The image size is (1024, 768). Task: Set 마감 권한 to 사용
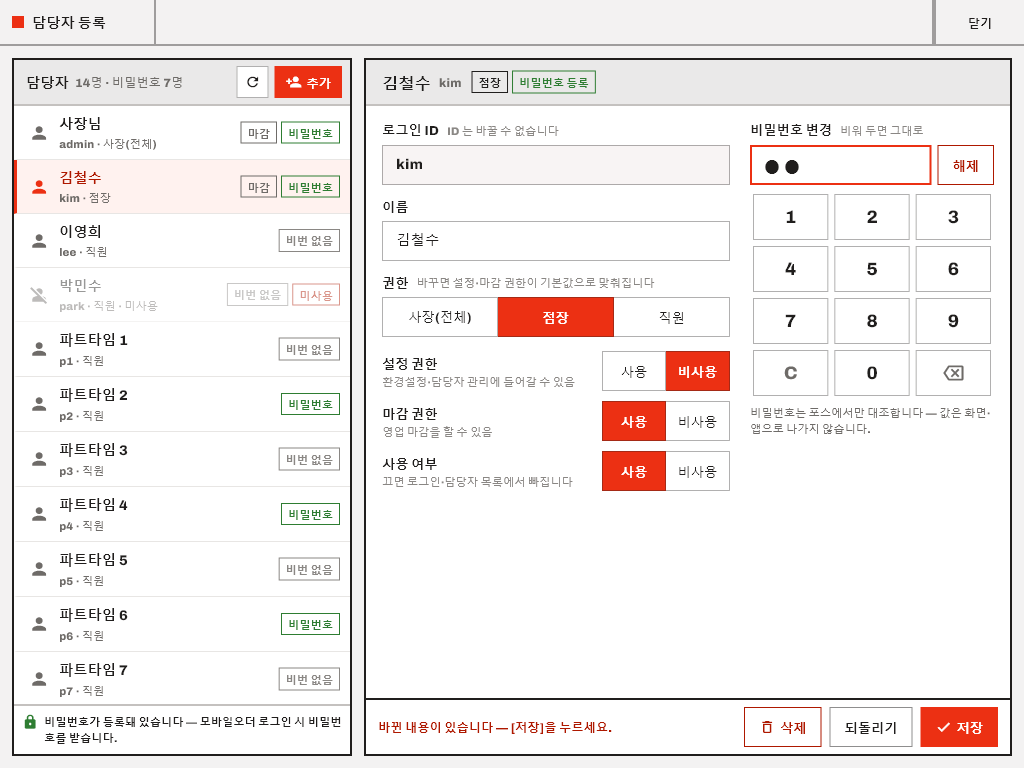pos(633,421)
